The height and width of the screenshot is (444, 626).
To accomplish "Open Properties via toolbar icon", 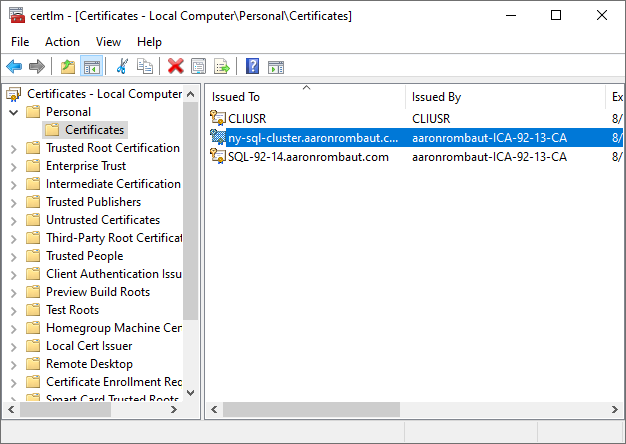I will coord(198,66).
